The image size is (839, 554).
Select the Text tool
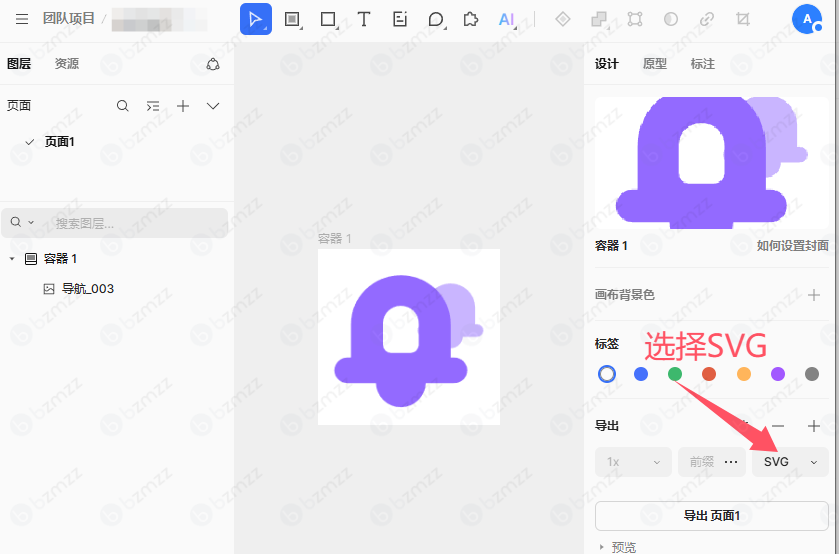click(x=364, y=19)
